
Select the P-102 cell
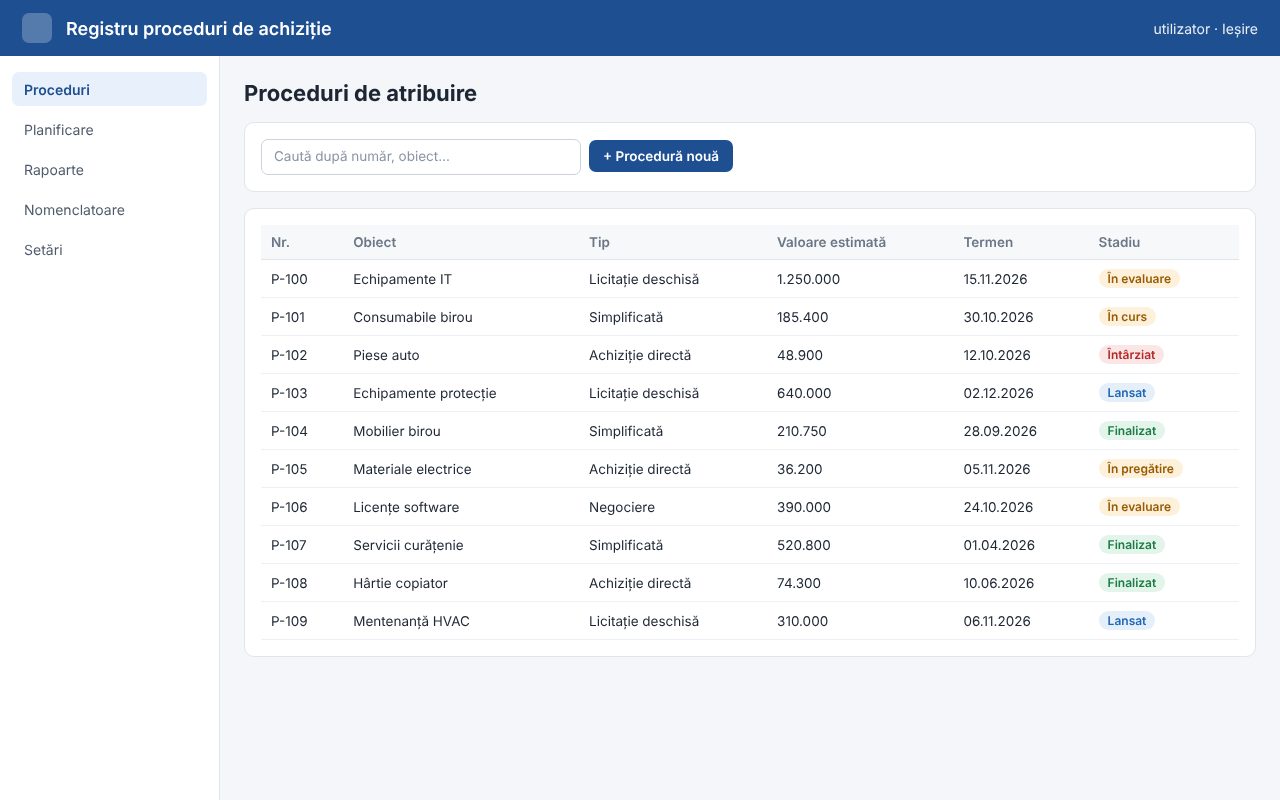[x=289, y=355]
